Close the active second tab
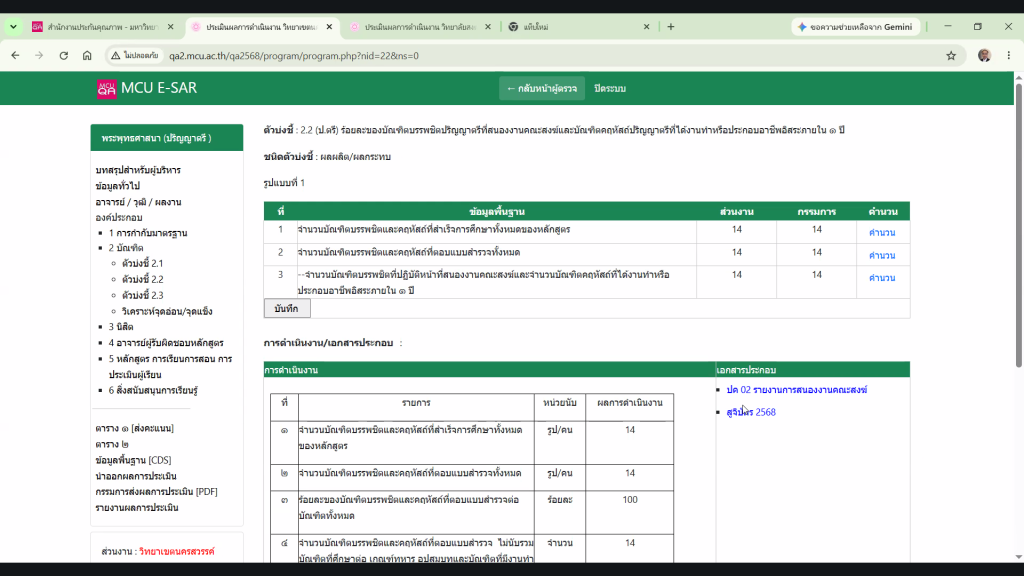The image size is (1024, 576). (329, 27)
